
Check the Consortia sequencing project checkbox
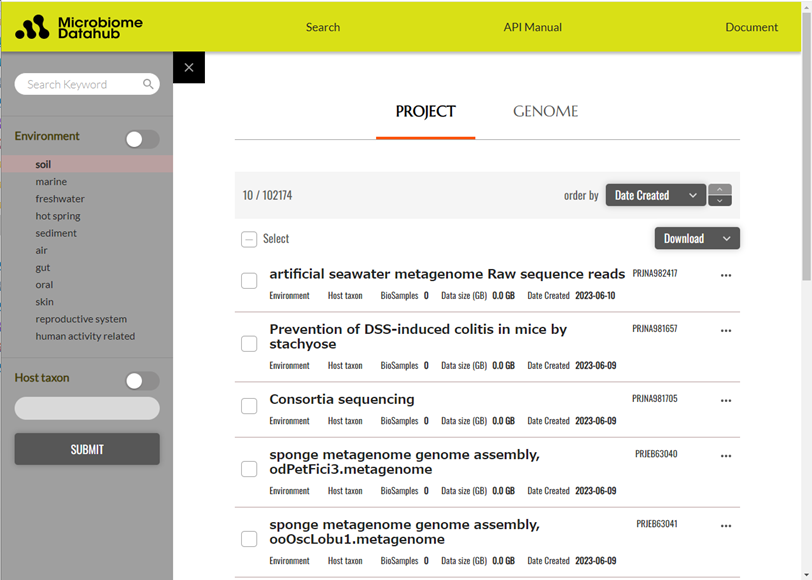point(249,407)
